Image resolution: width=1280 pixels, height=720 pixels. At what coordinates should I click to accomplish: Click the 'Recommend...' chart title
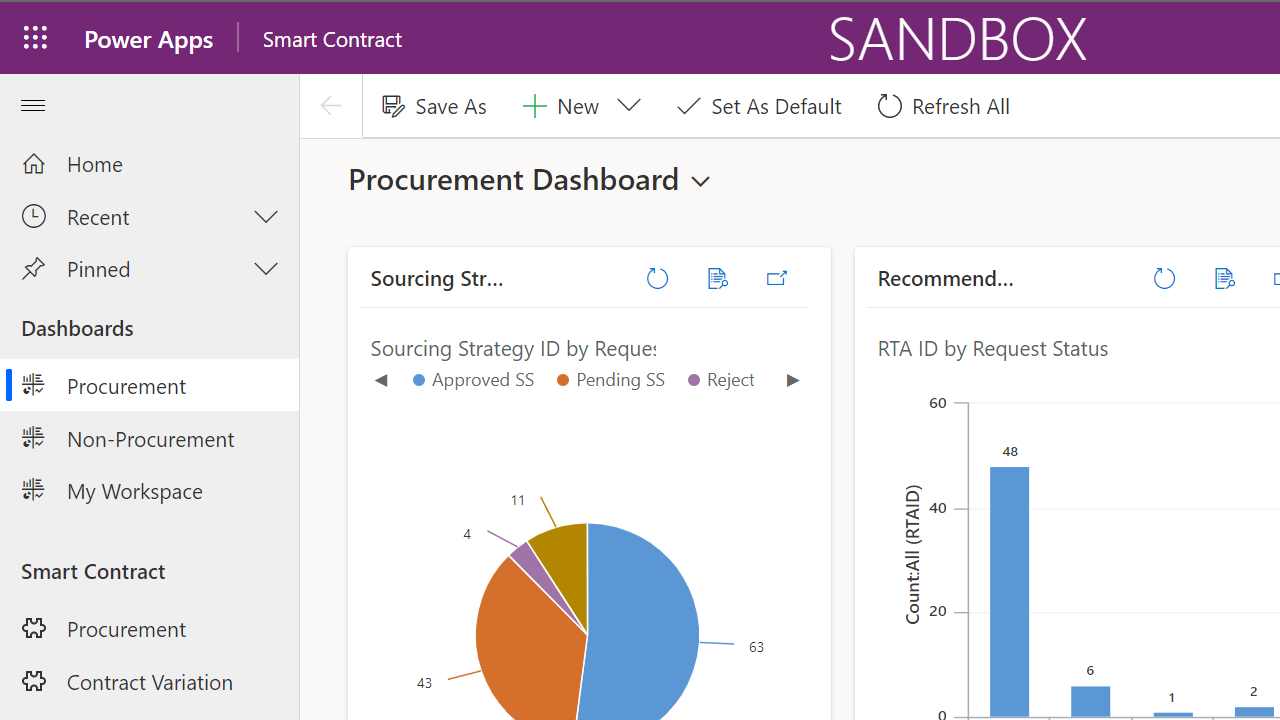[946, 279]
